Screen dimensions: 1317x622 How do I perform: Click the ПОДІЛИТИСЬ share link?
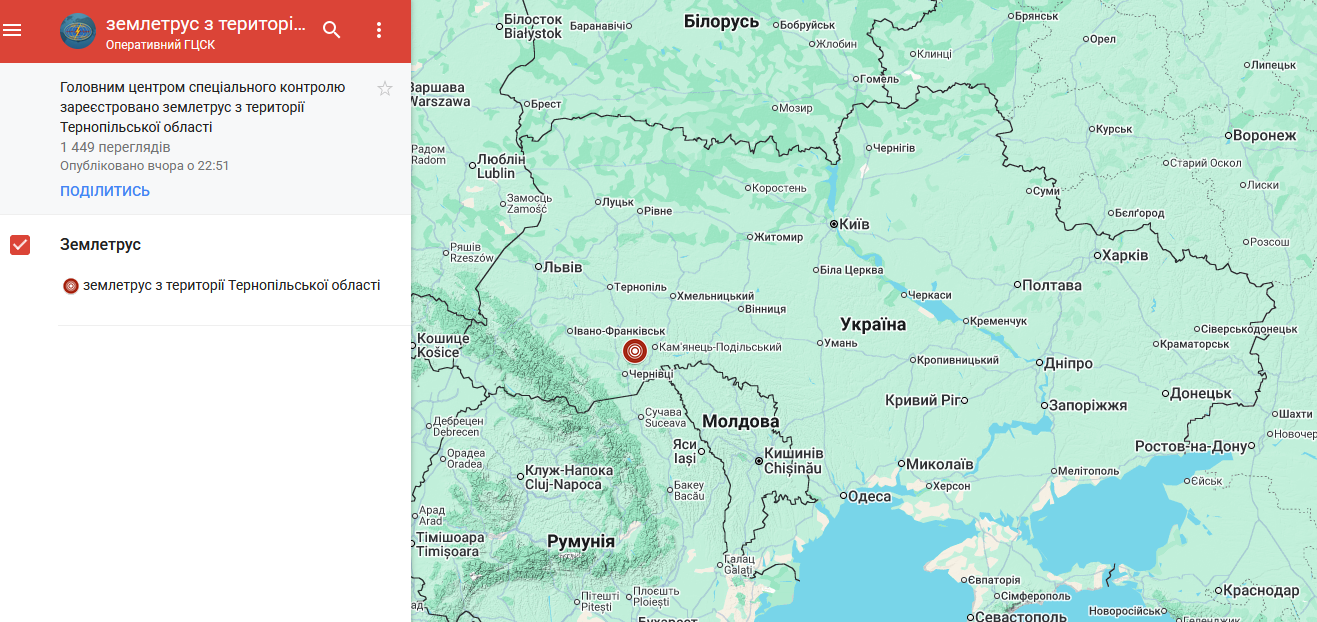(105, 190)
